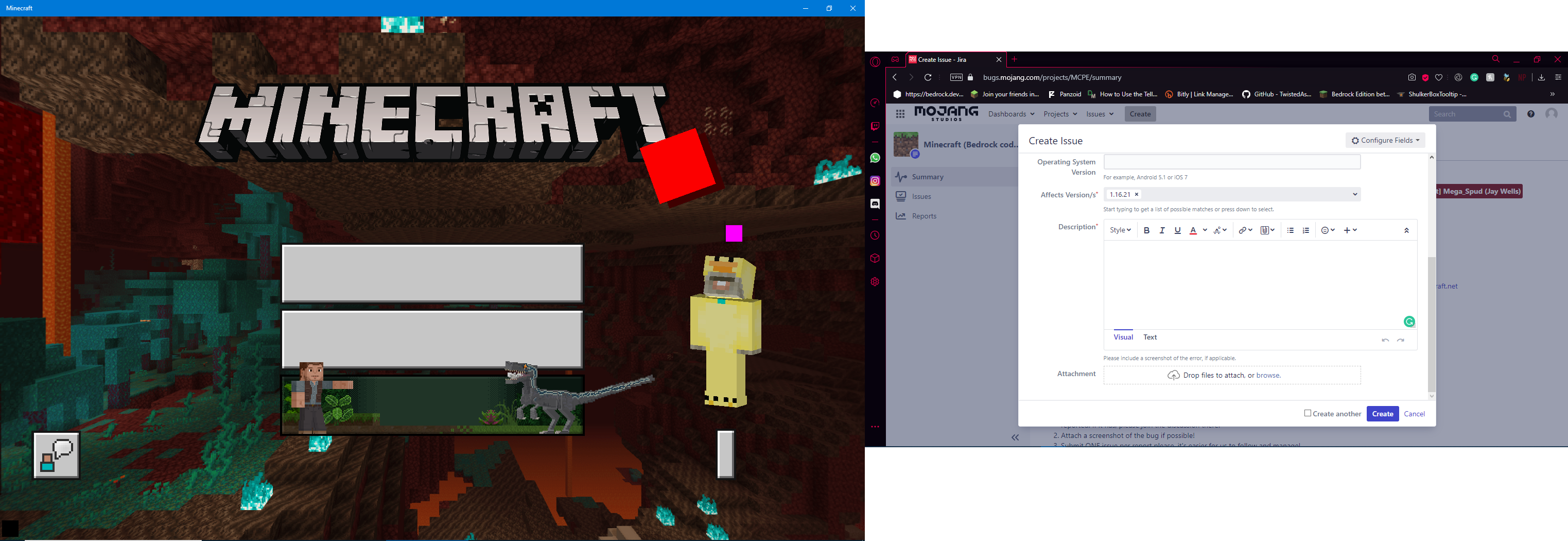Remove the 1.16.21 version tag
Viewport: 1568px width, 541px height.
coord(1137,194)
